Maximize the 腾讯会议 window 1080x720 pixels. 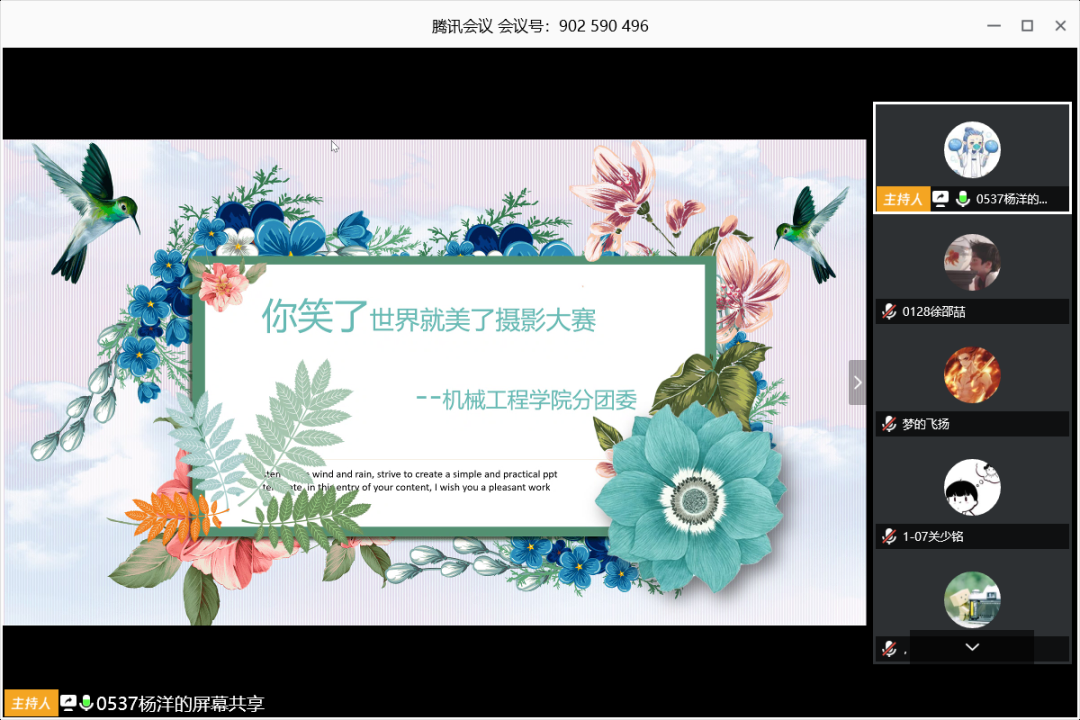pos(1027,26)
